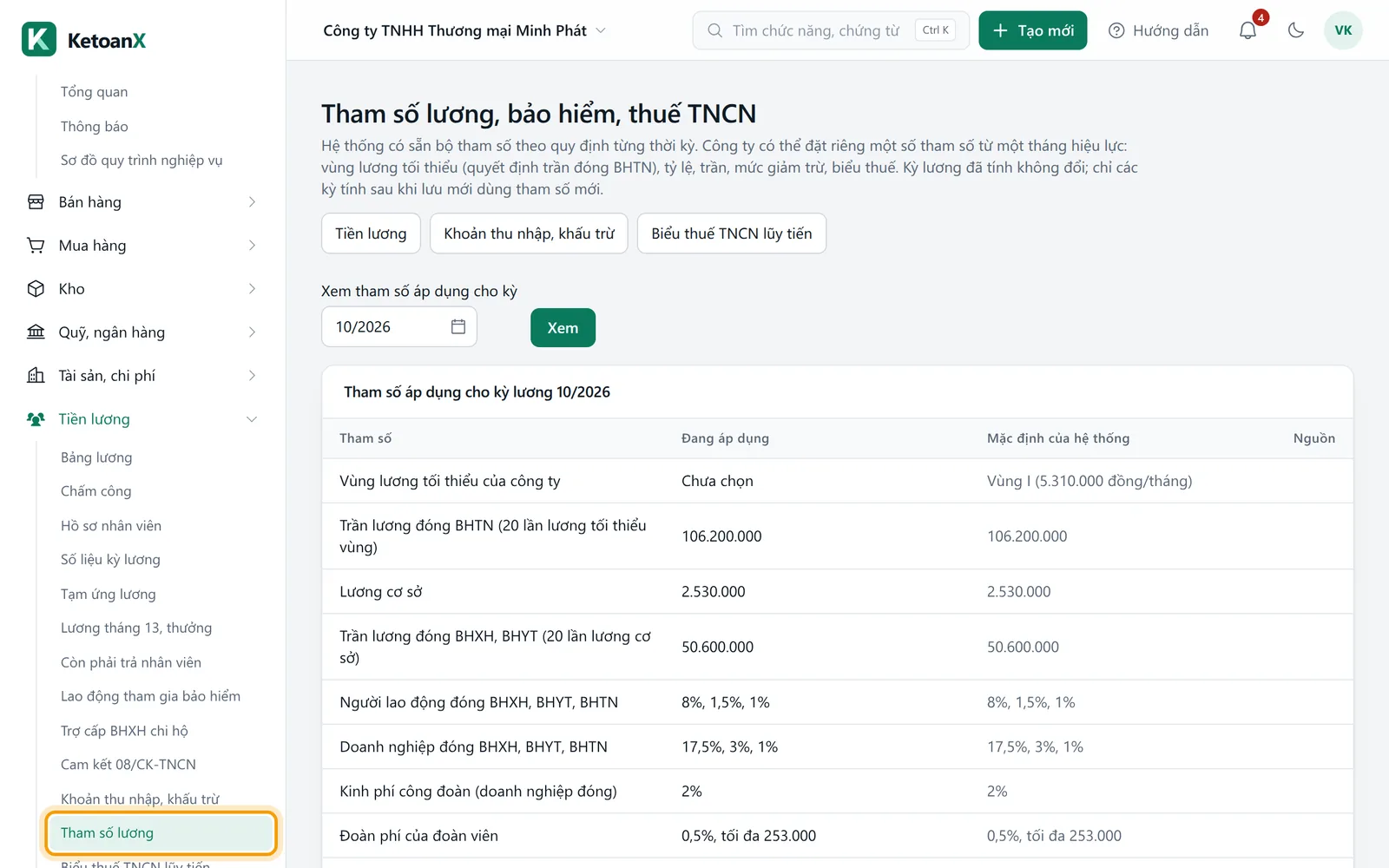Expand the Mua hàng menu chevron

click(252, 246)
